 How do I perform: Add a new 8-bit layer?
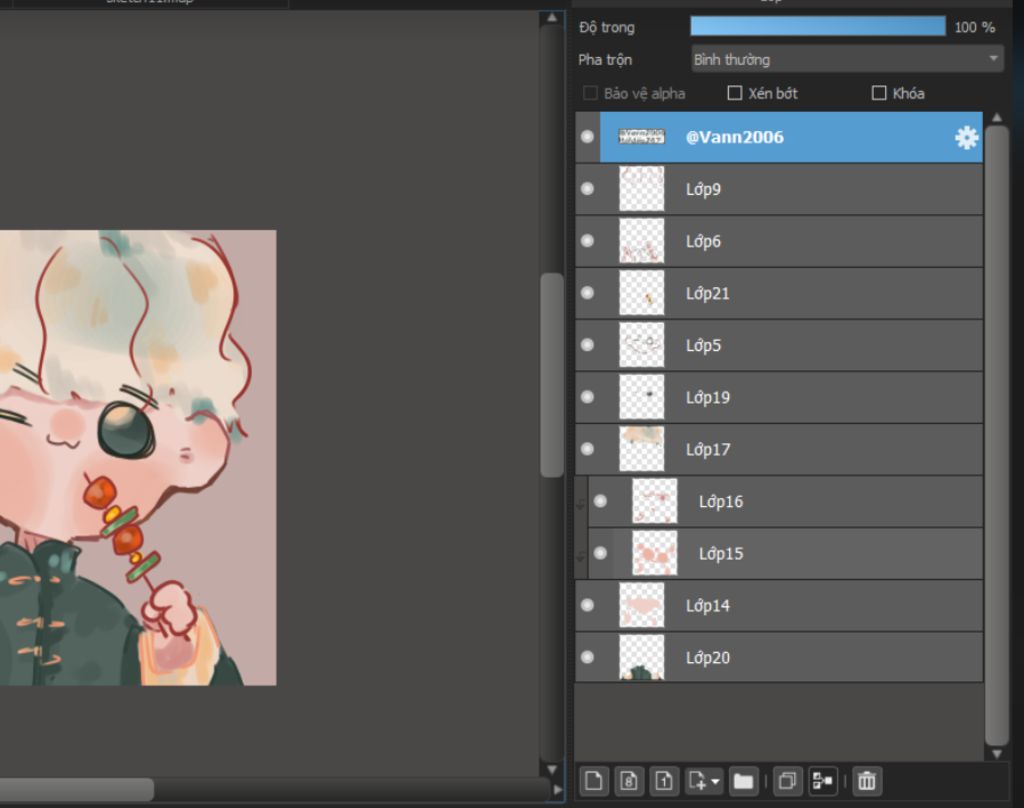pyautogui.click(x=629, y=781)
